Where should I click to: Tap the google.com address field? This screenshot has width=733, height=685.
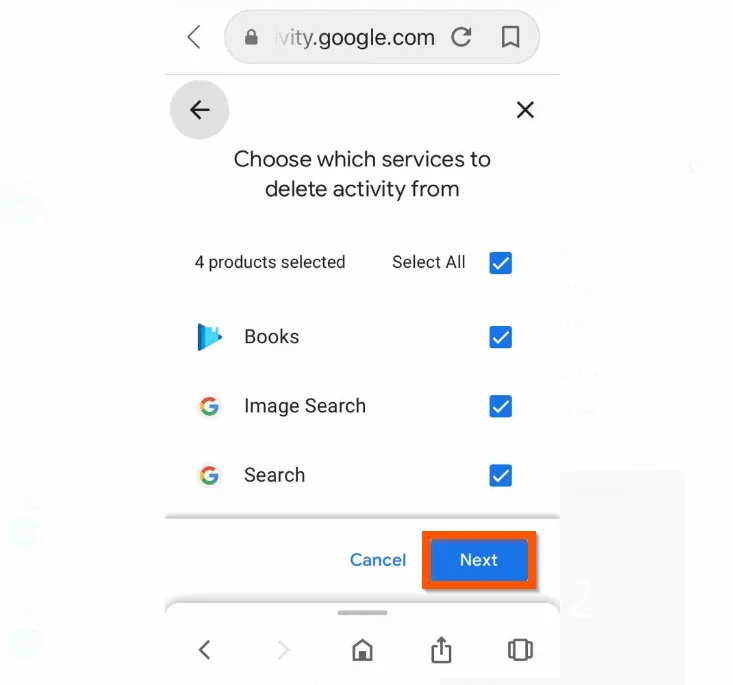382,37
